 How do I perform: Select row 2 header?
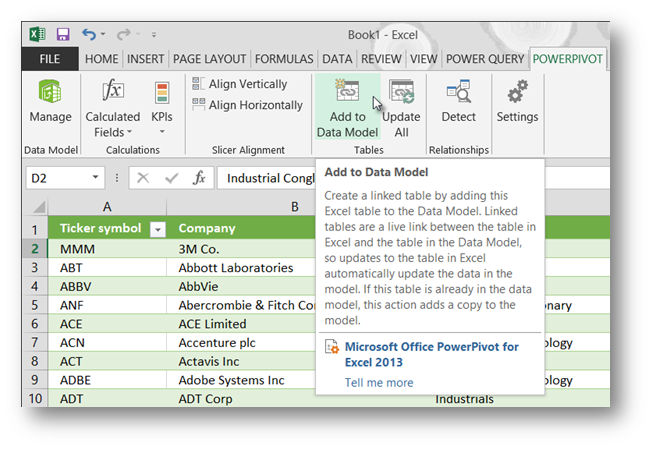(x=35, y=249)
